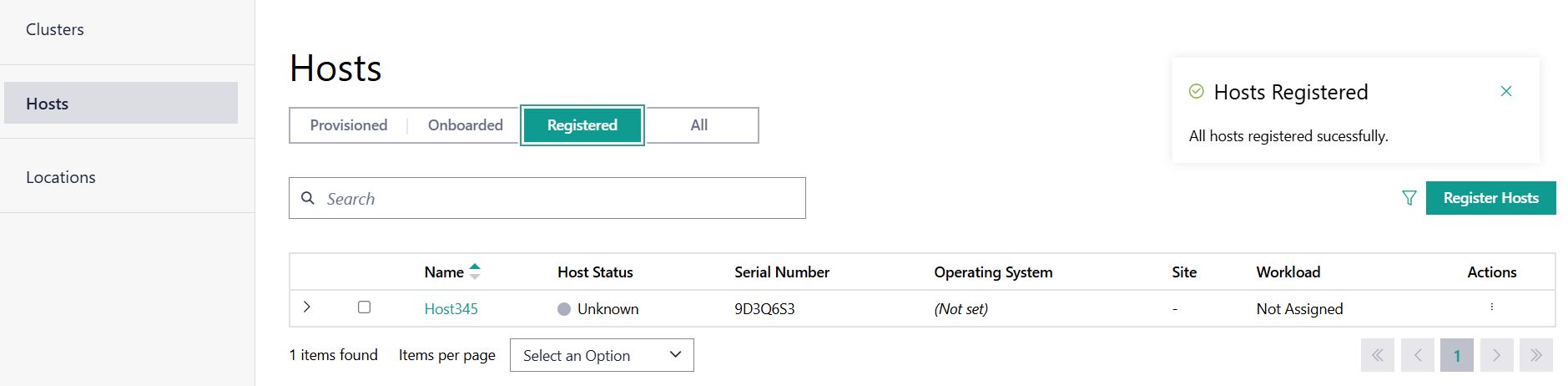Select the Registered tab
The height and width of the screenshot is (386, 1568).
[582, 125]
